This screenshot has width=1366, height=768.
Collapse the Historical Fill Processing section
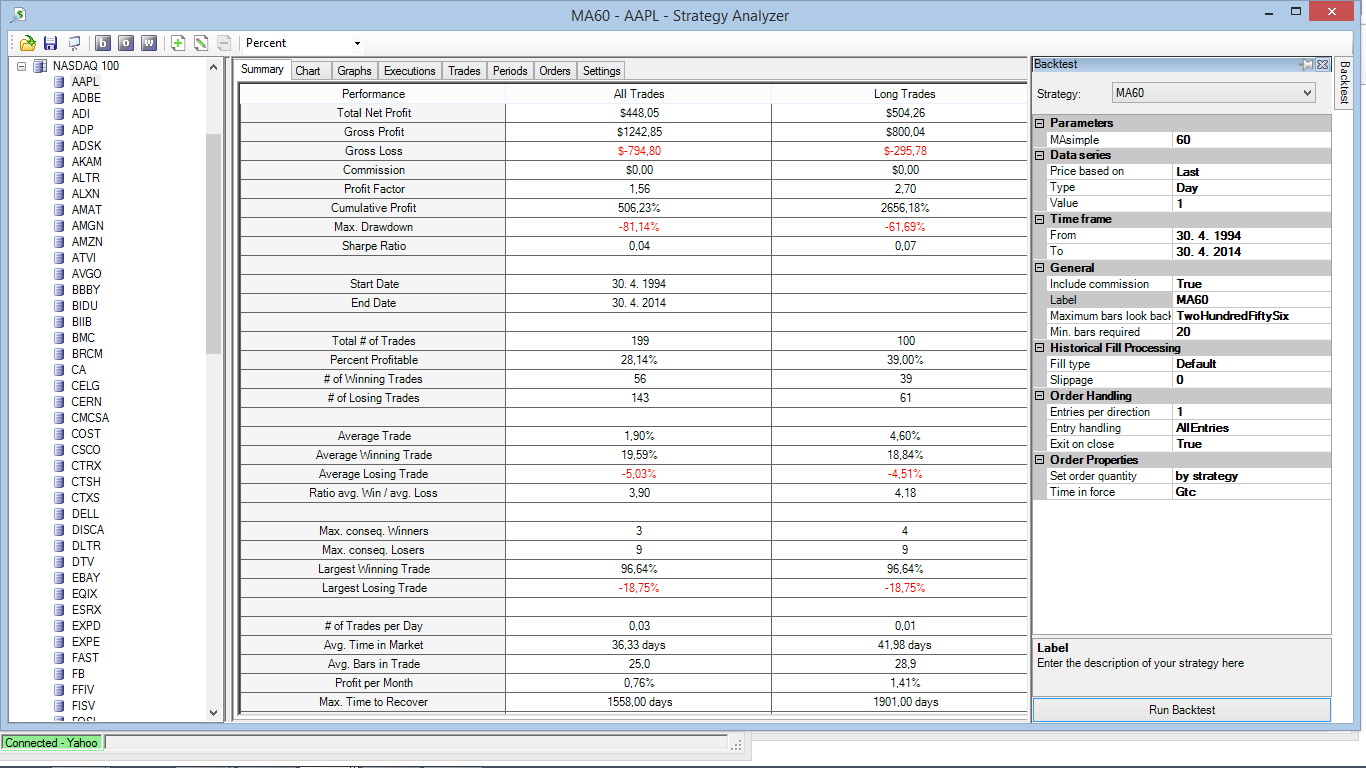(x=1040, y=348)
